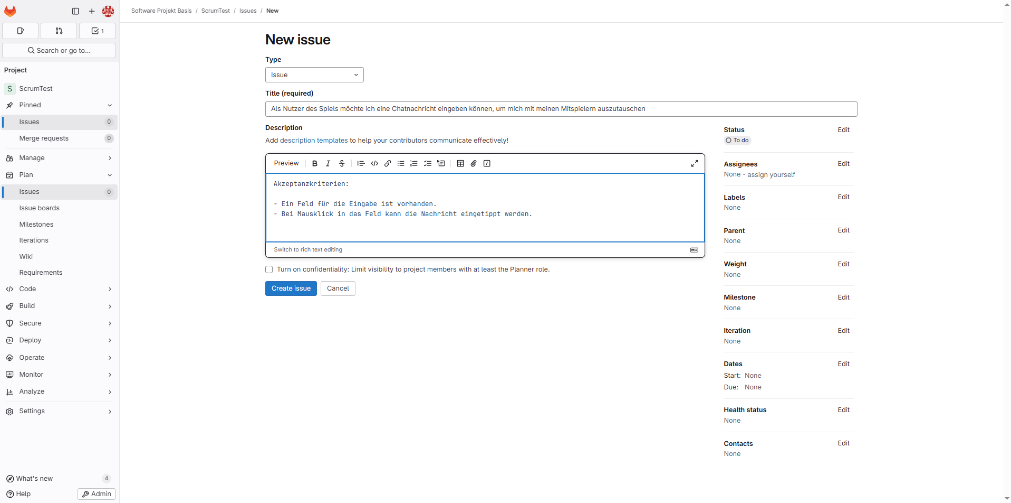1011x503 pixels.
Task: Switch to the Preview tab
Action: tap(286, 163)
